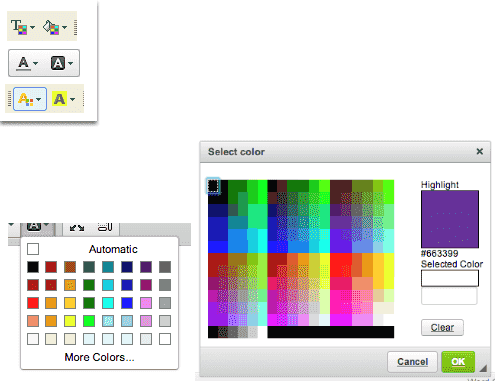The height and width of the screenshot is (385, 504).
Task: Pick the bright yellow palette swatch
Action: tap(70, 321)
